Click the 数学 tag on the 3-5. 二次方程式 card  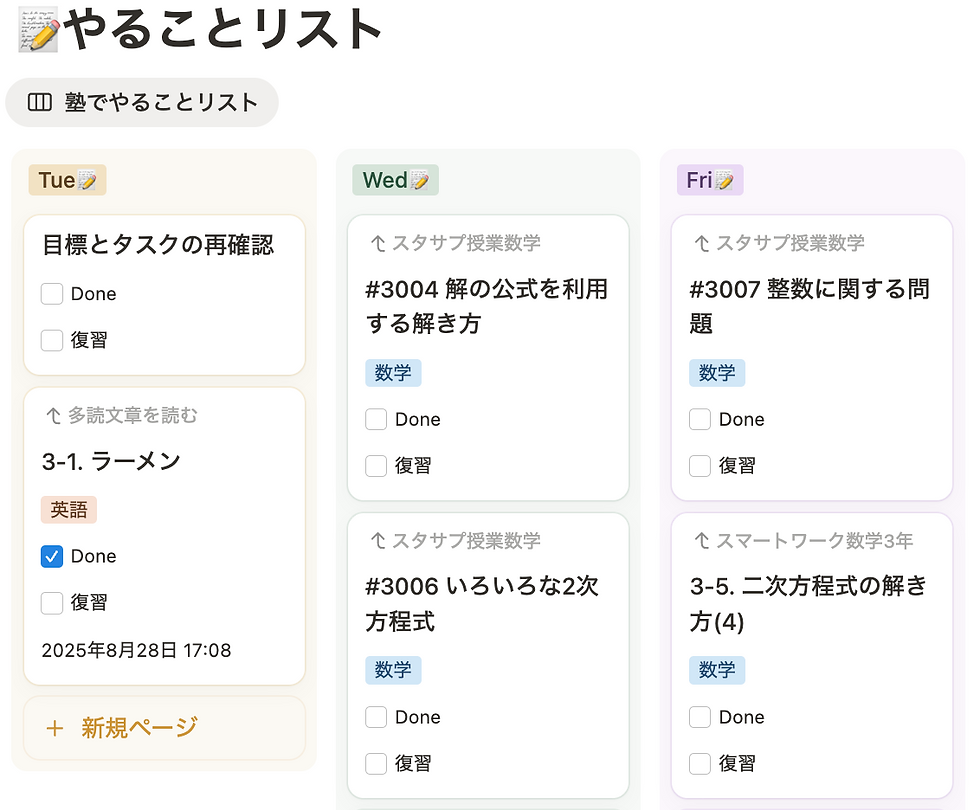[x=717, y=670]
